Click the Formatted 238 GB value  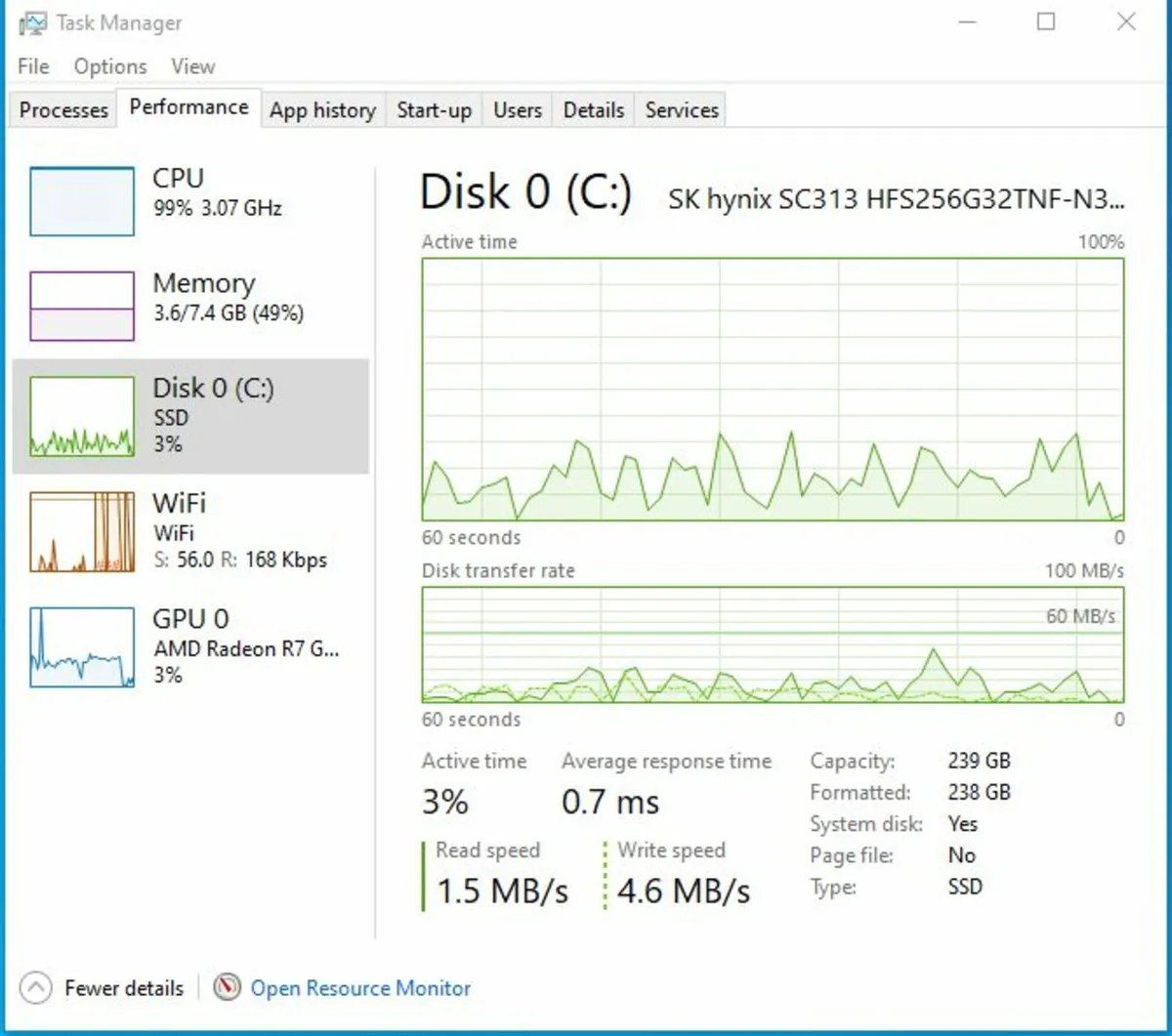pyautogui.click(x=979, y=792)
